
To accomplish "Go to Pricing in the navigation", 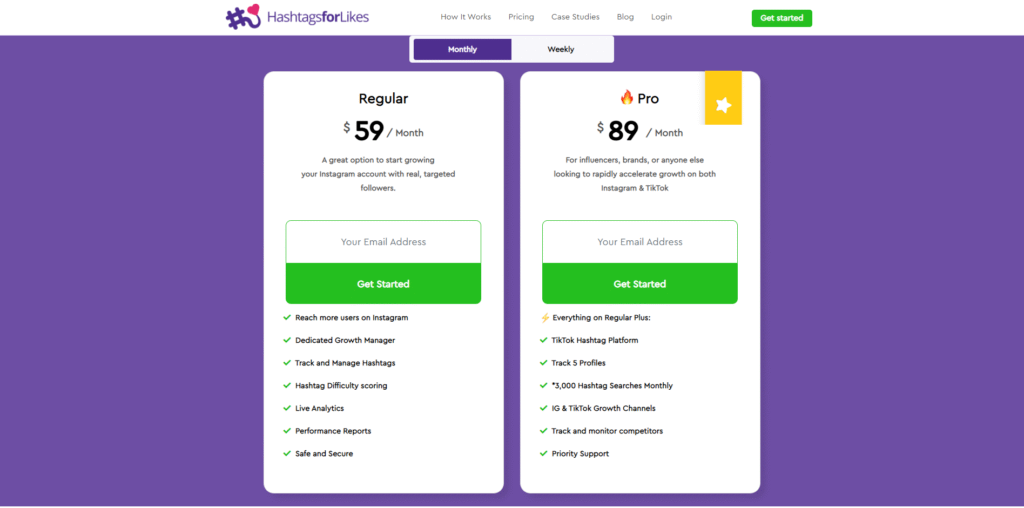I will 521,17.
